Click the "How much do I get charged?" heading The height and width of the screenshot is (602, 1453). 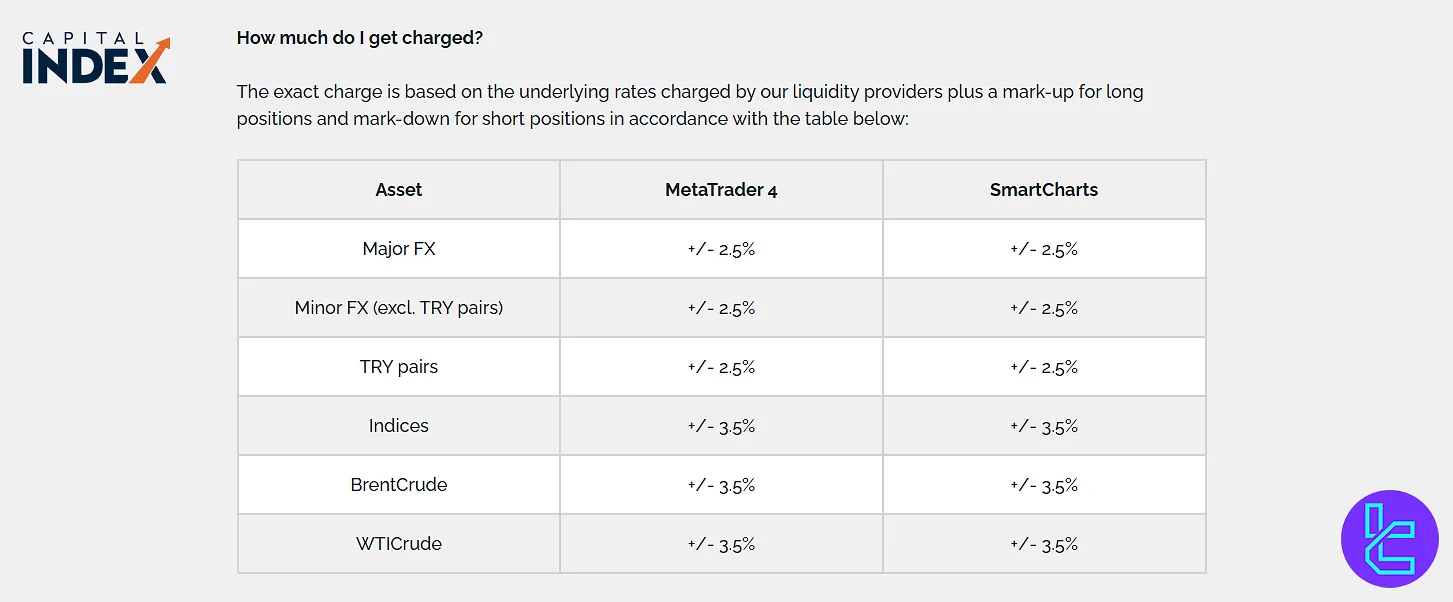tap(360, 38)
